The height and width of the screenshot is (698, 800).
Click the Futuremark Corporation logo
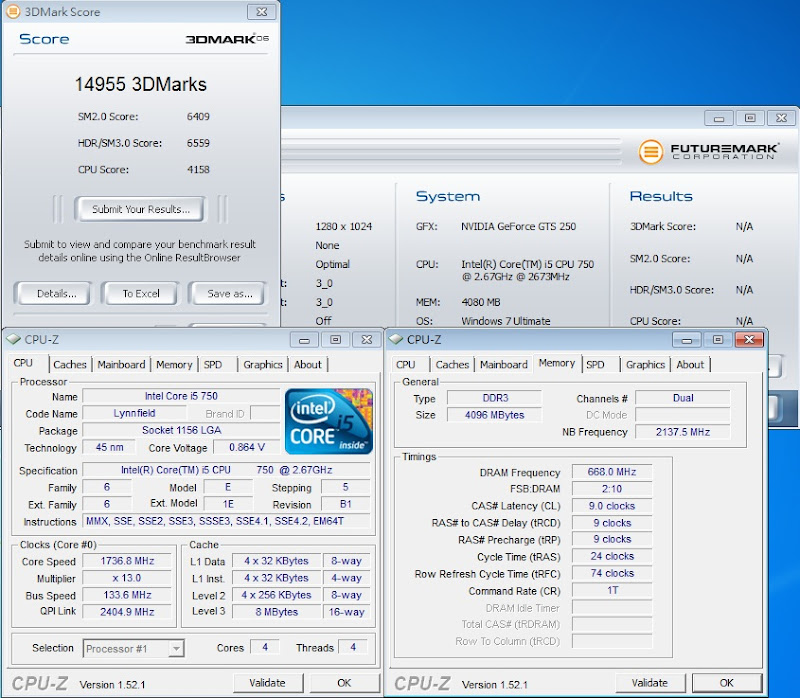[x=709, y=152]
